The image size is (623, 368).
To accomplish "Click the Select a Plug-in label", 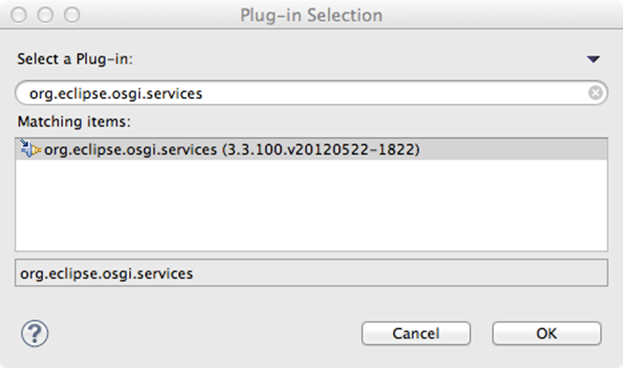I will coord(75,59).
